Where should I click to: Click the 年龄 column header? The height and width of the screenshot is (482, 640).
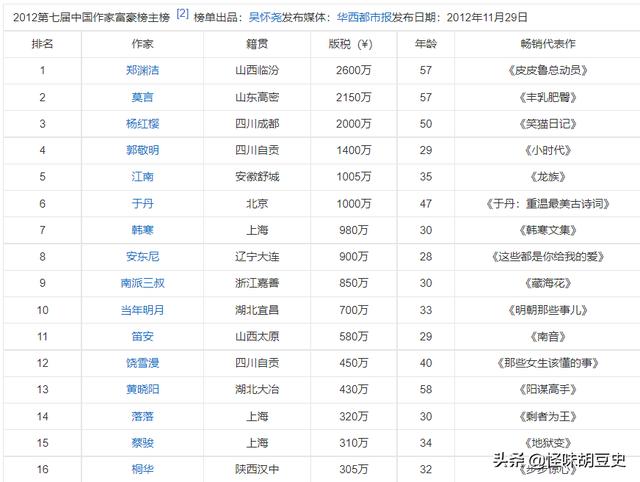coord(426,44)
